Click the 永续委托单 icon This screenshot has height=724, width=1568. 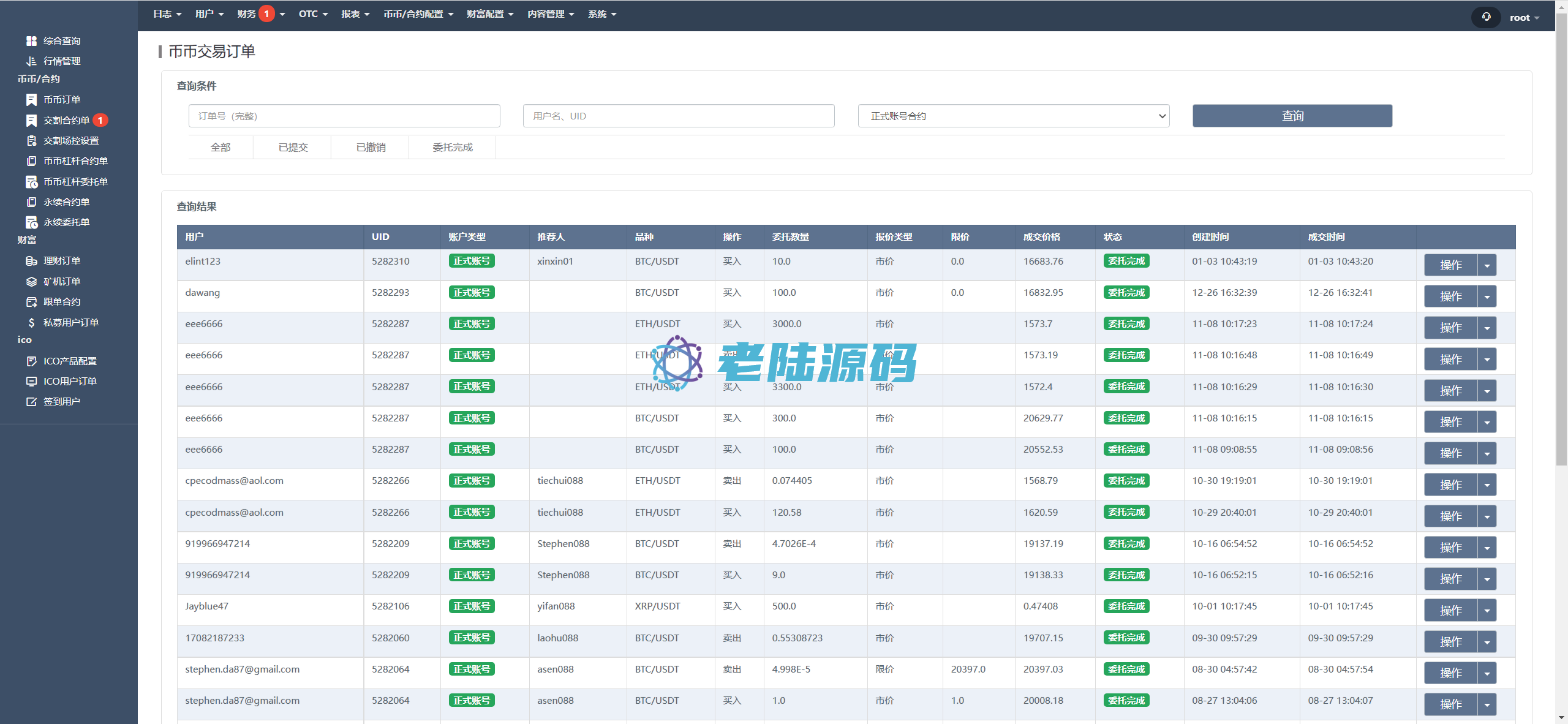[31, 222]
